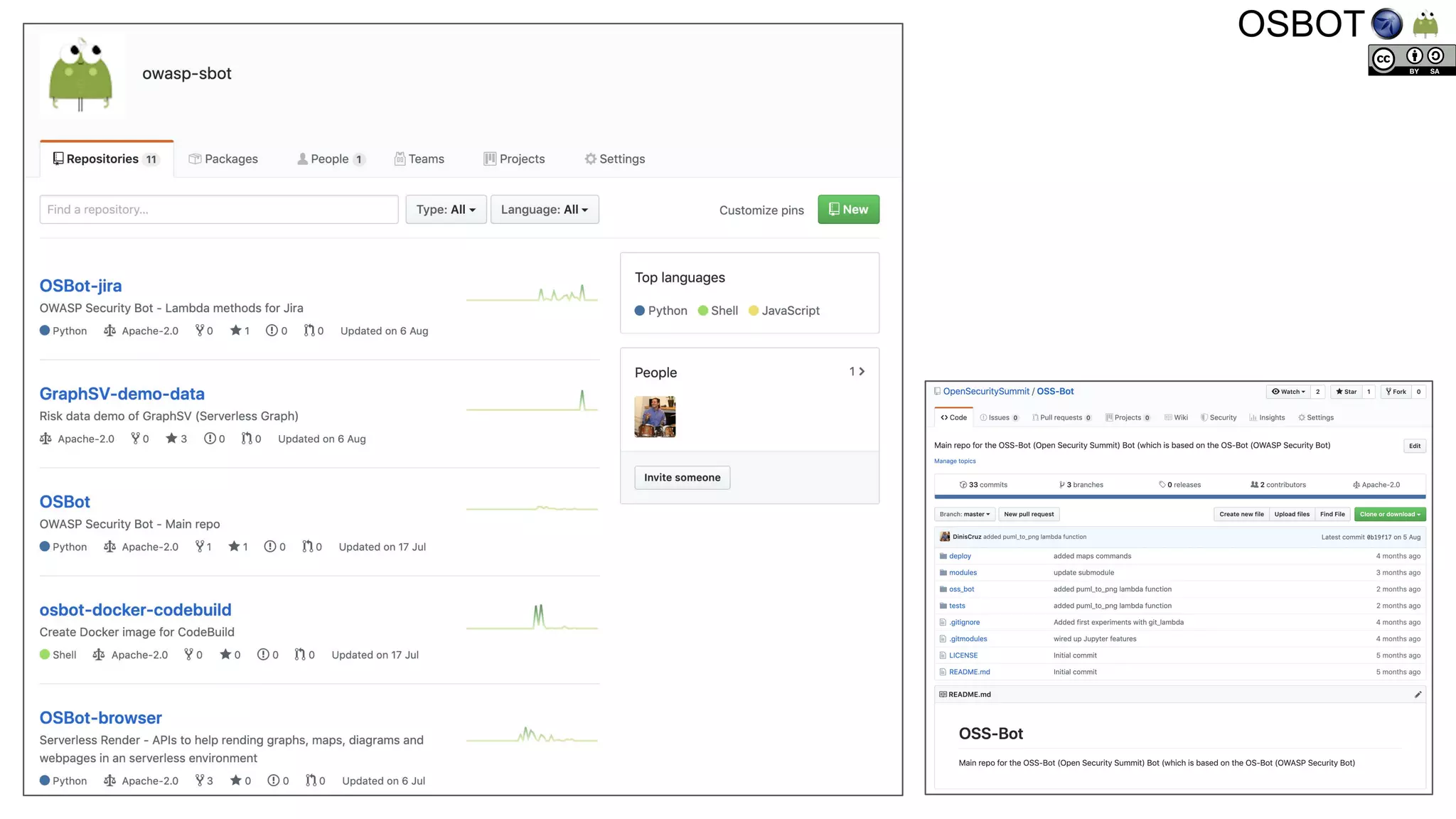Click the issues icon on osbot-docker-codebuild row
1456x819 pixels.
[263, 655]
